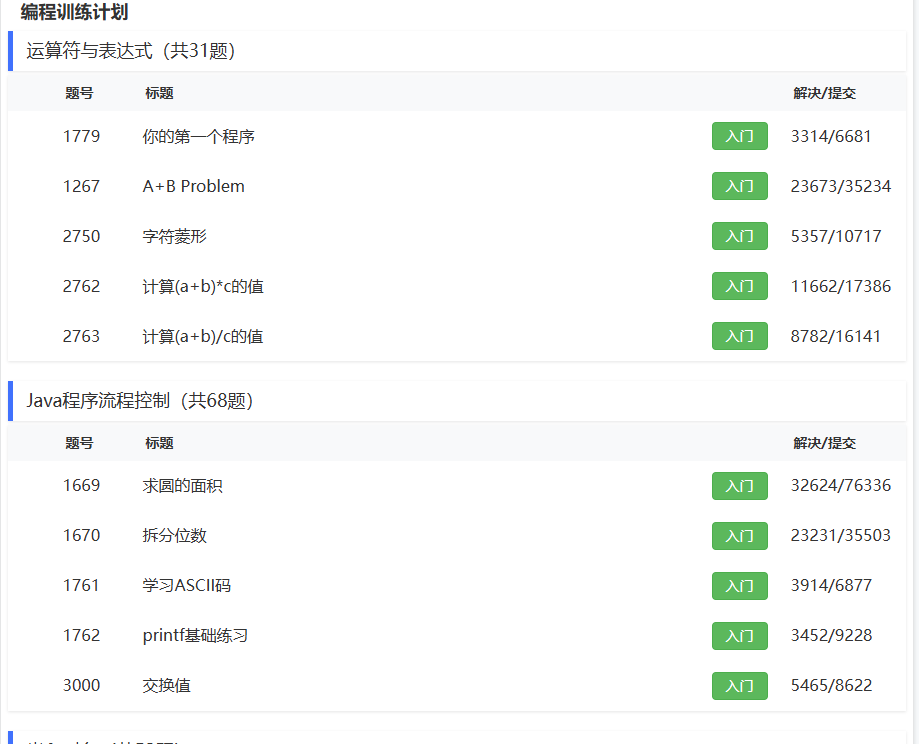Click the Java程序流程控制 (共68题) section heading
The width and height of the screenshot is (919, 744).
point(139,401)
